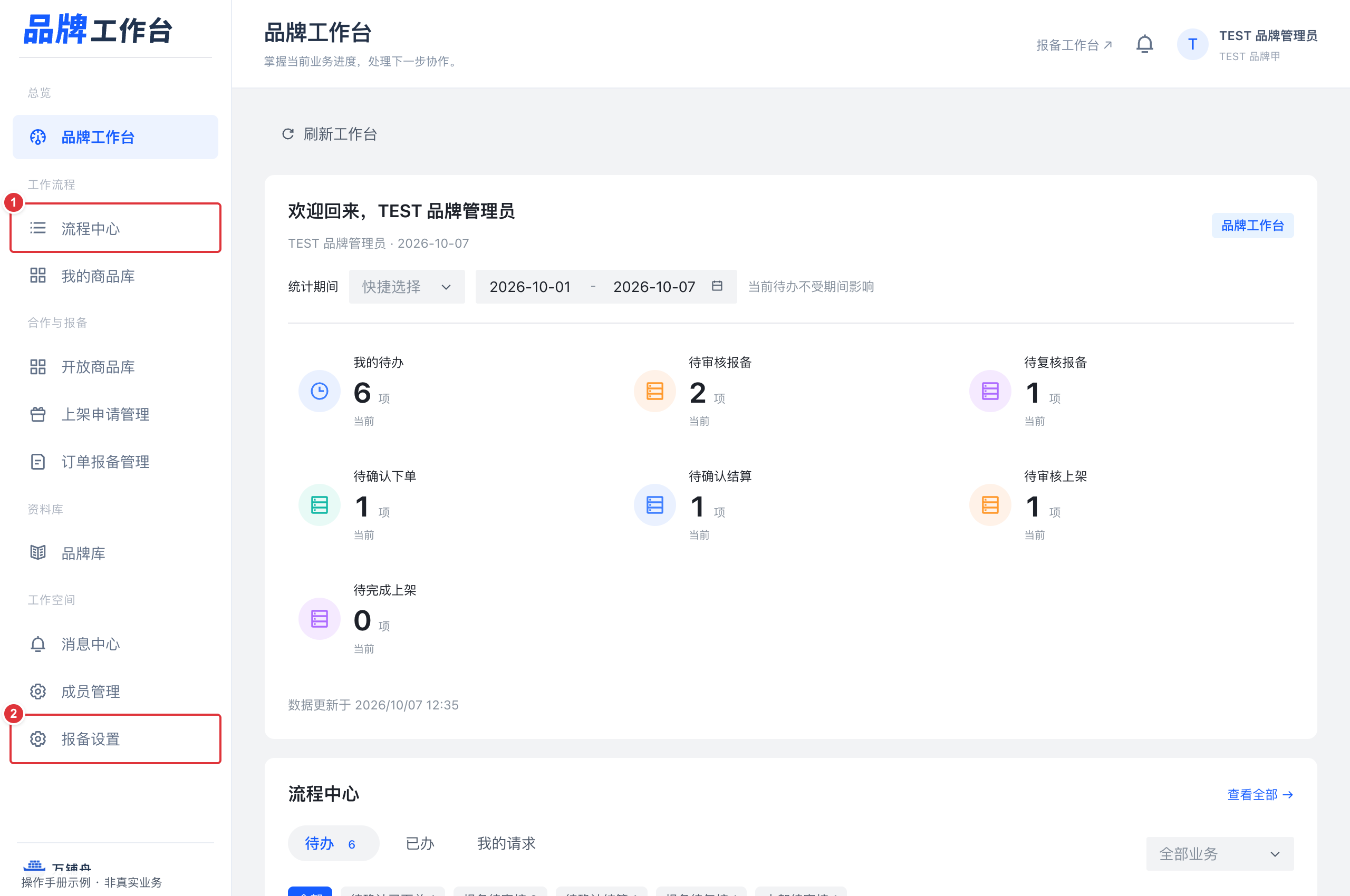The height and width of the screenshot is (896, 1350).
Task: Open the 品牌工作台 dashboard sidebar item
Action: 115,137
